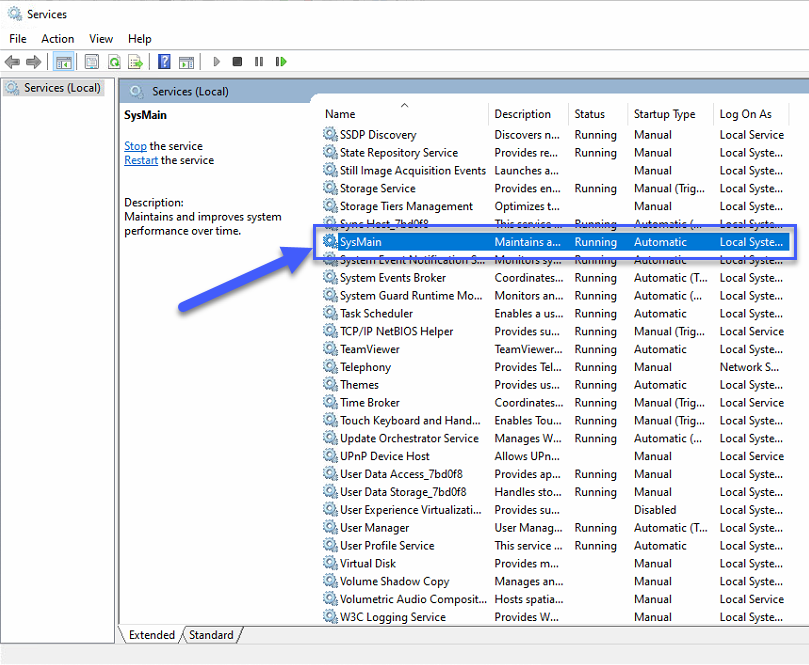Click the Forward arrow in toolbar

34,62
